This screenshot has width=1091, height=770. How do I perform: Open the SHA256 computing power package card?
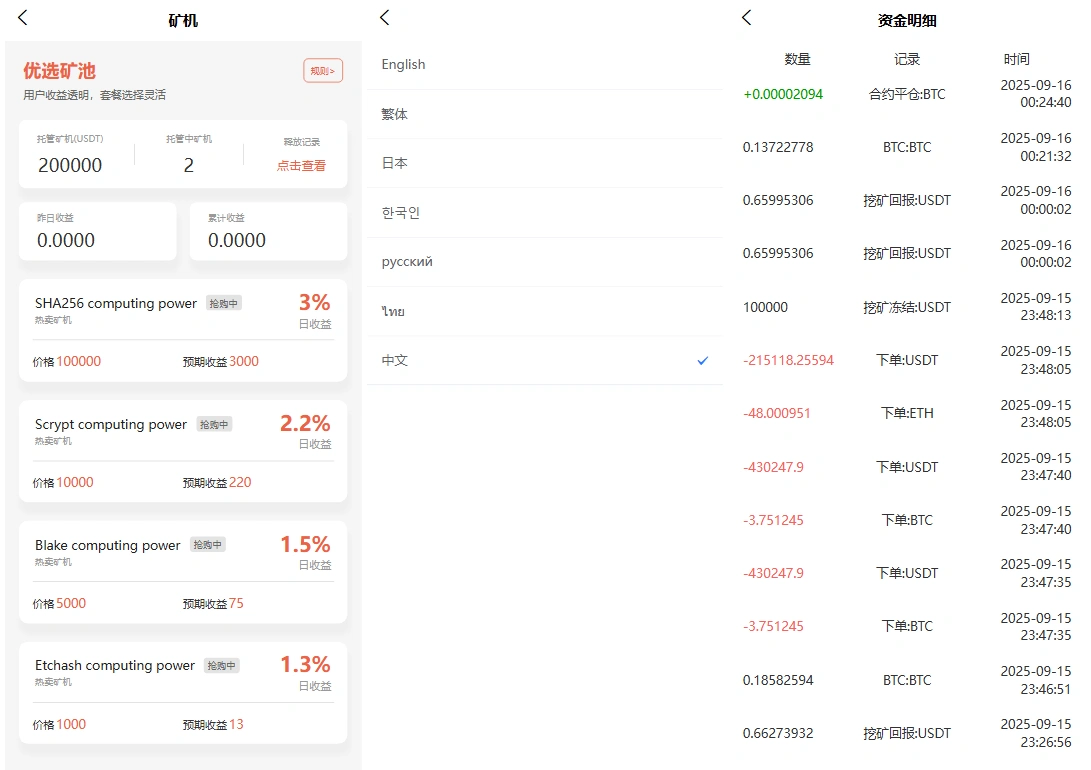(181, 312)
